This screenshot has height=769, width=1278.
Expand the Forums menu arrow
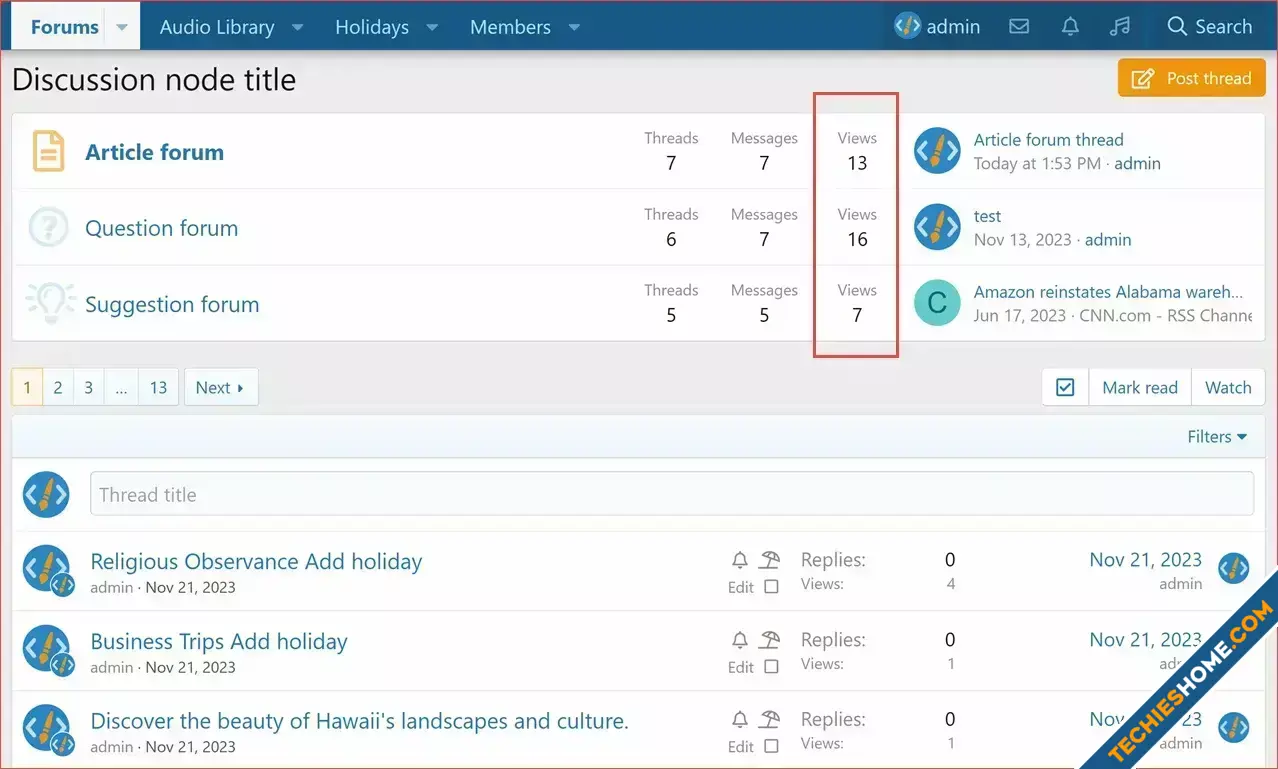[x=122, y=27]
